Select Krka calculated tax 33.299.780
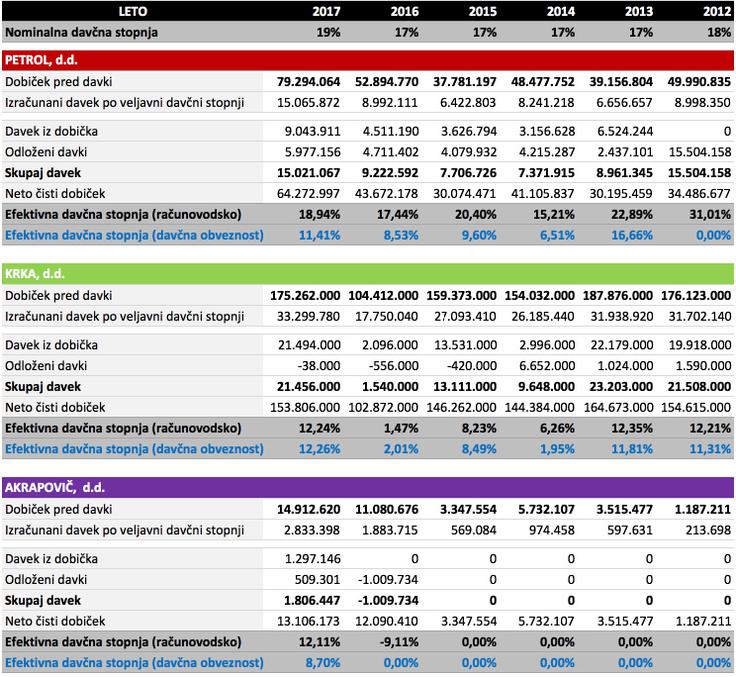736x677 pixels. [308, 316]
